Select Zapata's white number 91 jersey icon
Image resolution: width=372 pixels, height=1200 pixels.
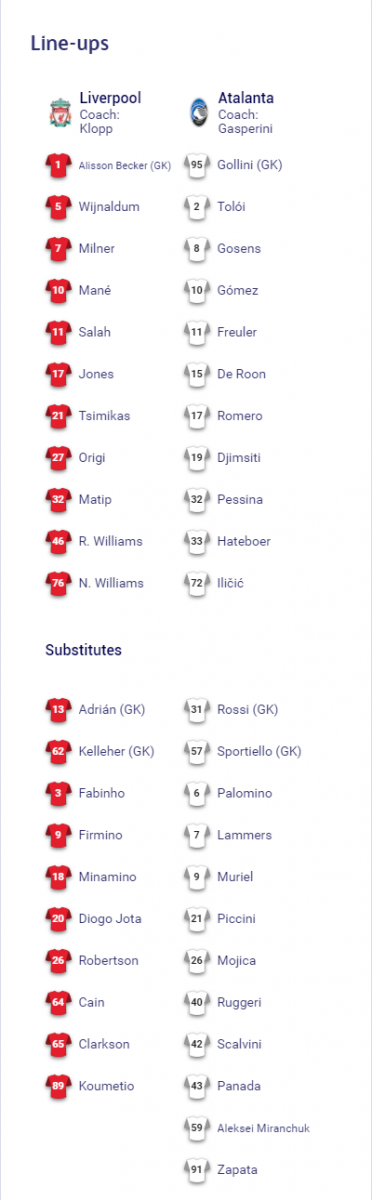click(197, 1169)
